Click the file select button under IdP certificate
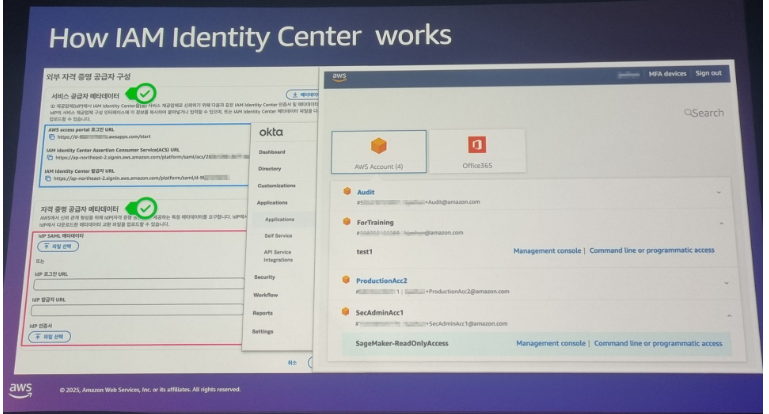The height and width of the screenshot is (414, 769). pos(50,336)
